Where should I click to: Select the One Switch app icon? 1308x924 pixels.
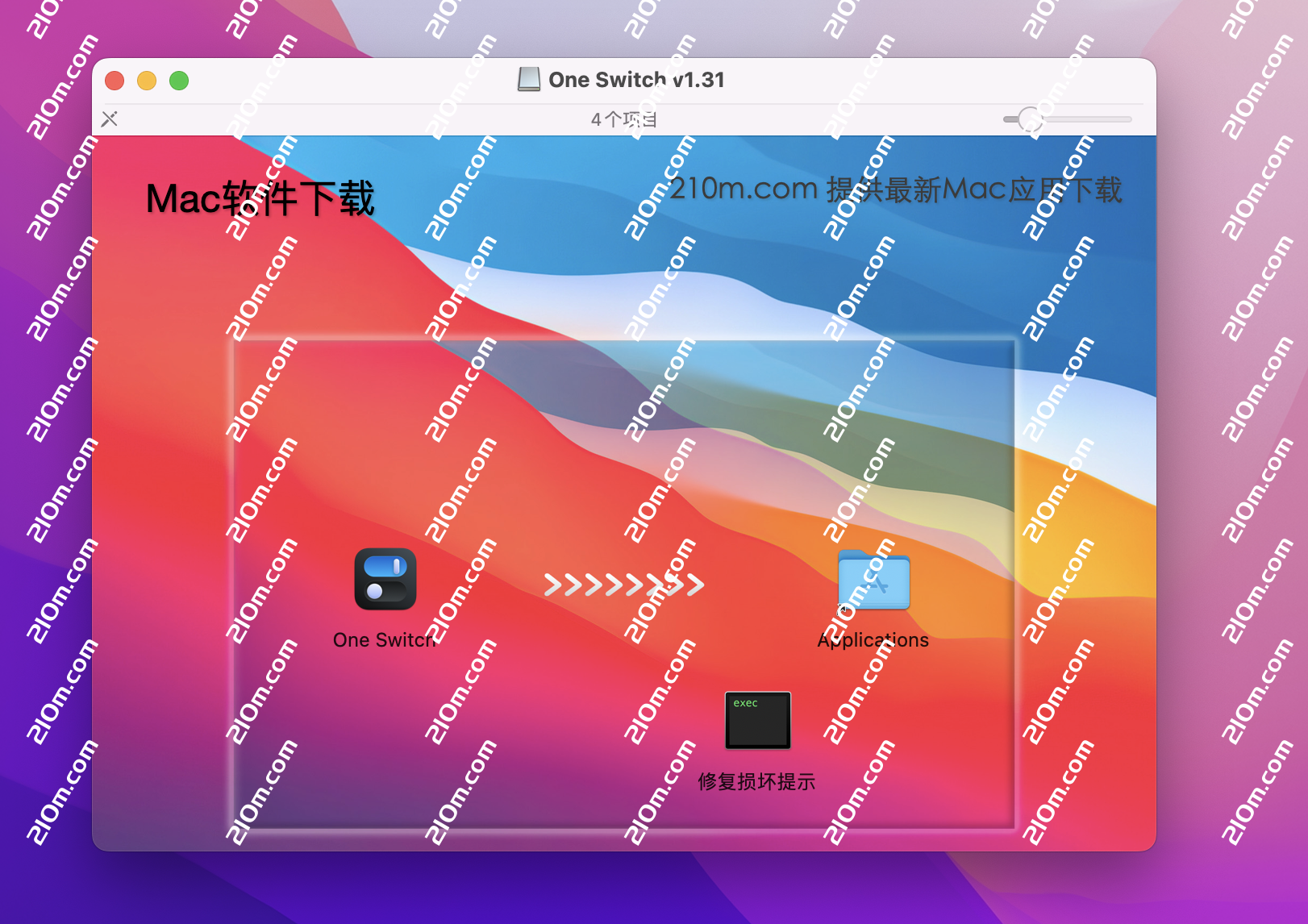click(x=385, y=579)
